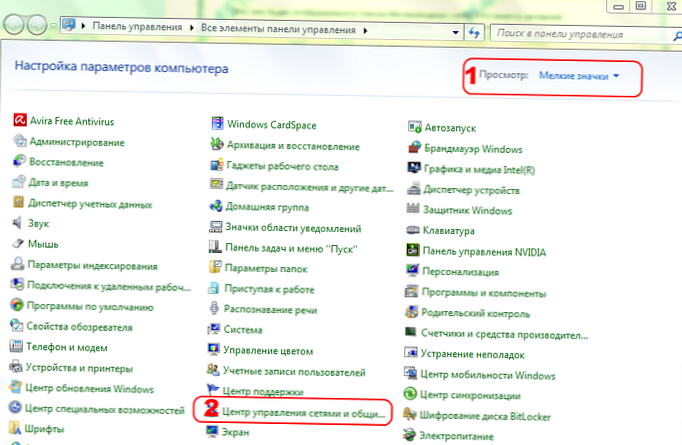Open the Центр поддержки link
Image resolution: width=682 pixels, height=445 pixels.
pos(263,391)
